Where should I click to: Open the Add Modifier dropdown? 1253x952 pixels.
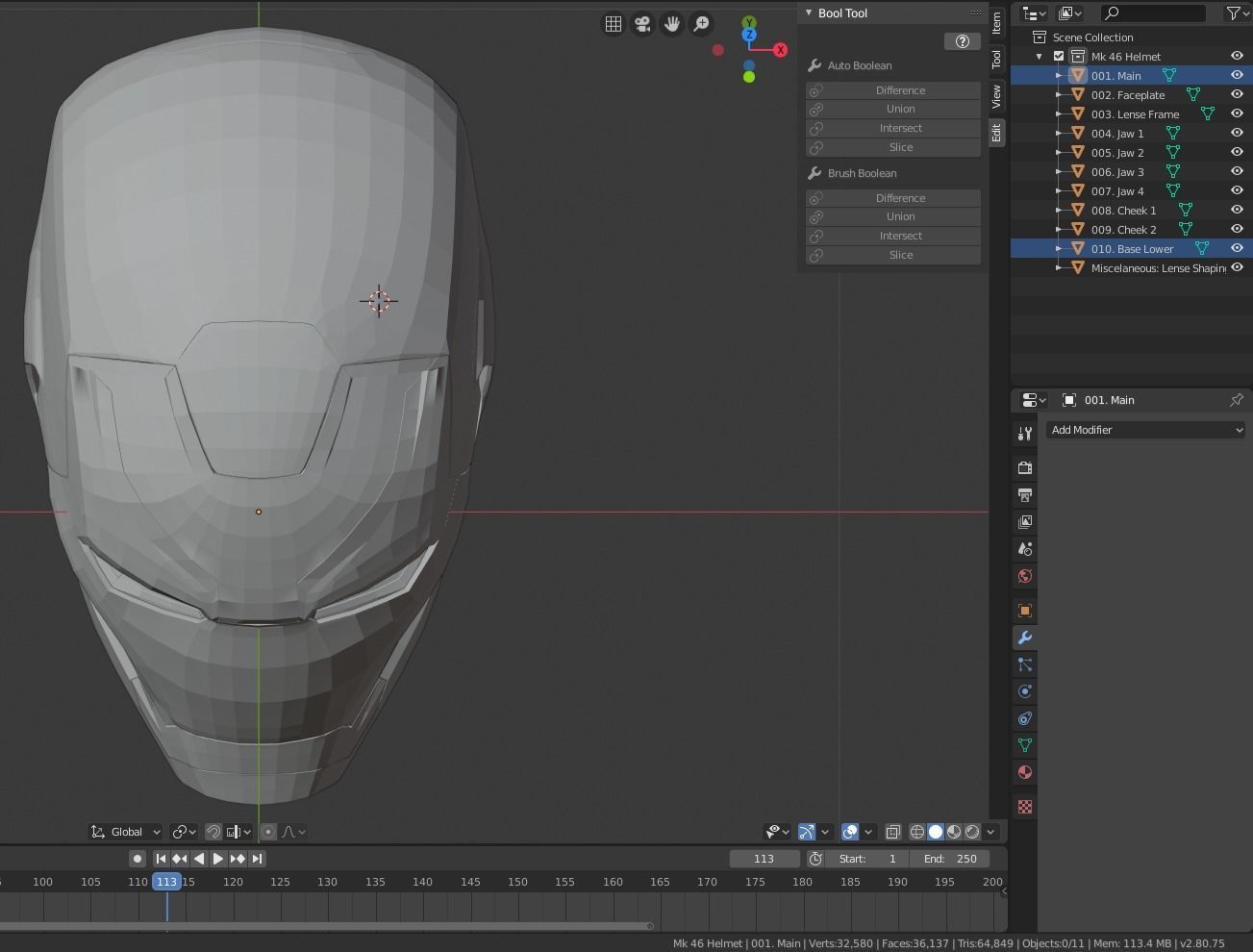1144,430
